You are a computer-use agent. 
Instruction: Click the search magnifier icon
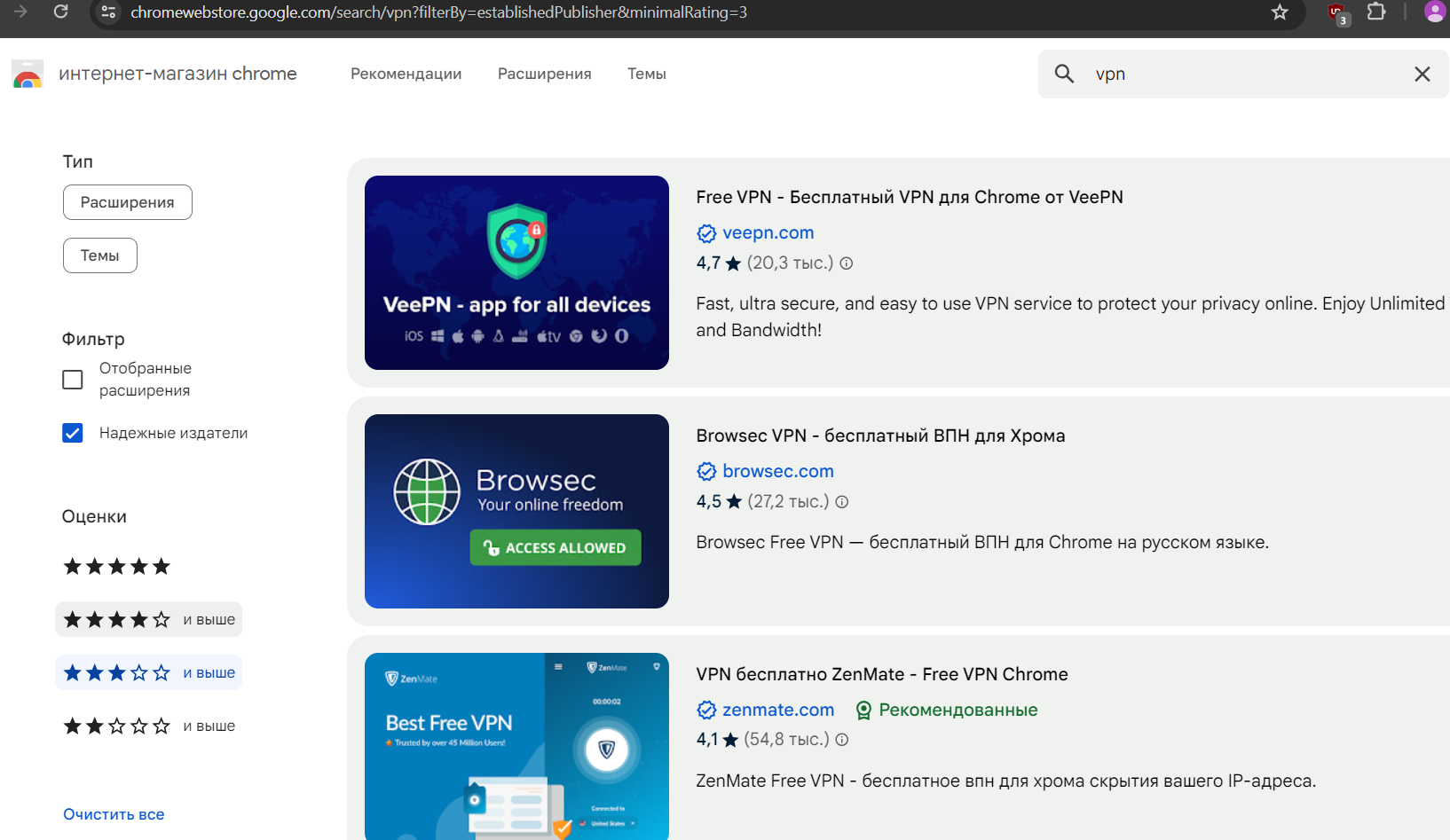point(1064,74)
